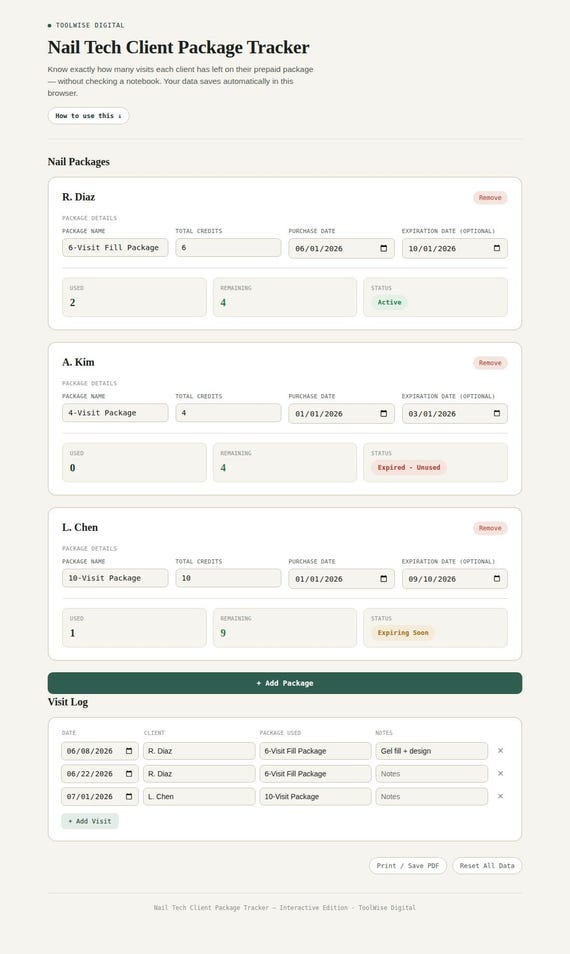
Task: Remove the L. Chen package
Action: pyautogui.click(x=490, y=528)
